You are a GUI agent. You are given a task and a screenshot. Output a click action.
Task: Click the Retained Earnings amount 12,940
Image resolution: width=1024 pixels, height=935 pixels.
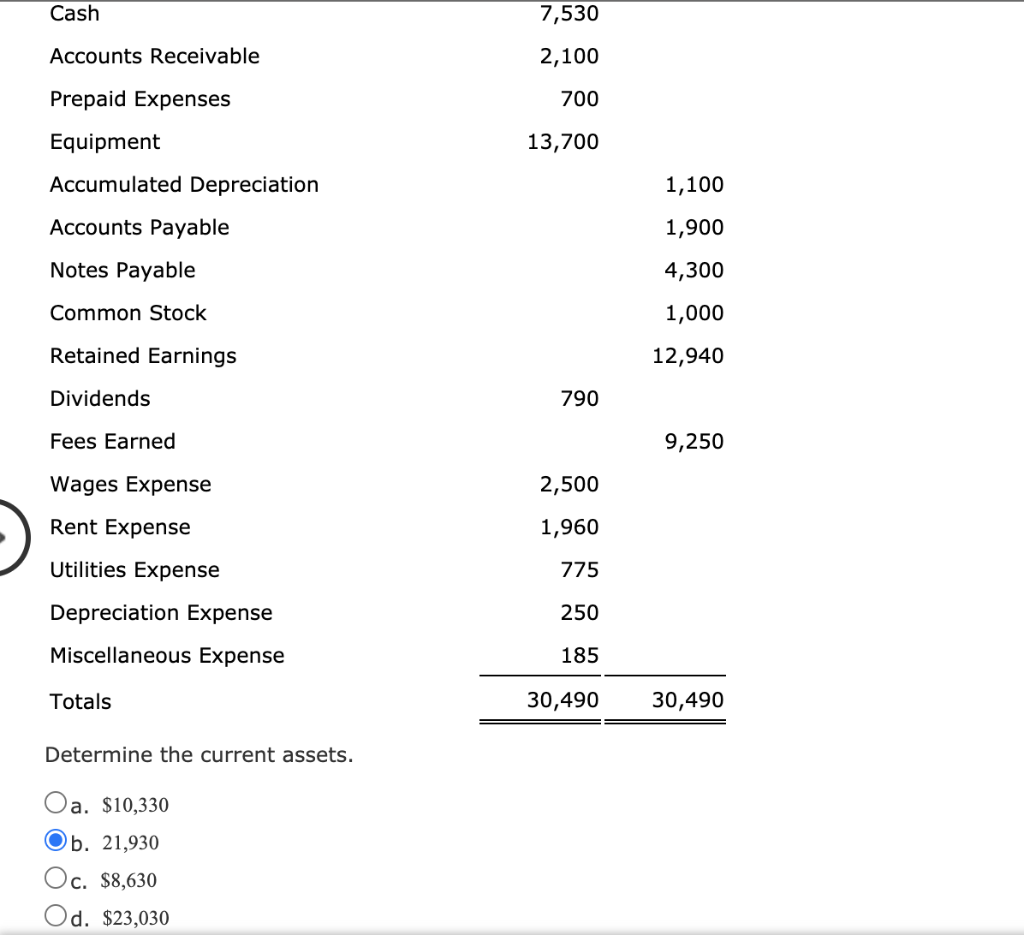click(x=688, y=356)
